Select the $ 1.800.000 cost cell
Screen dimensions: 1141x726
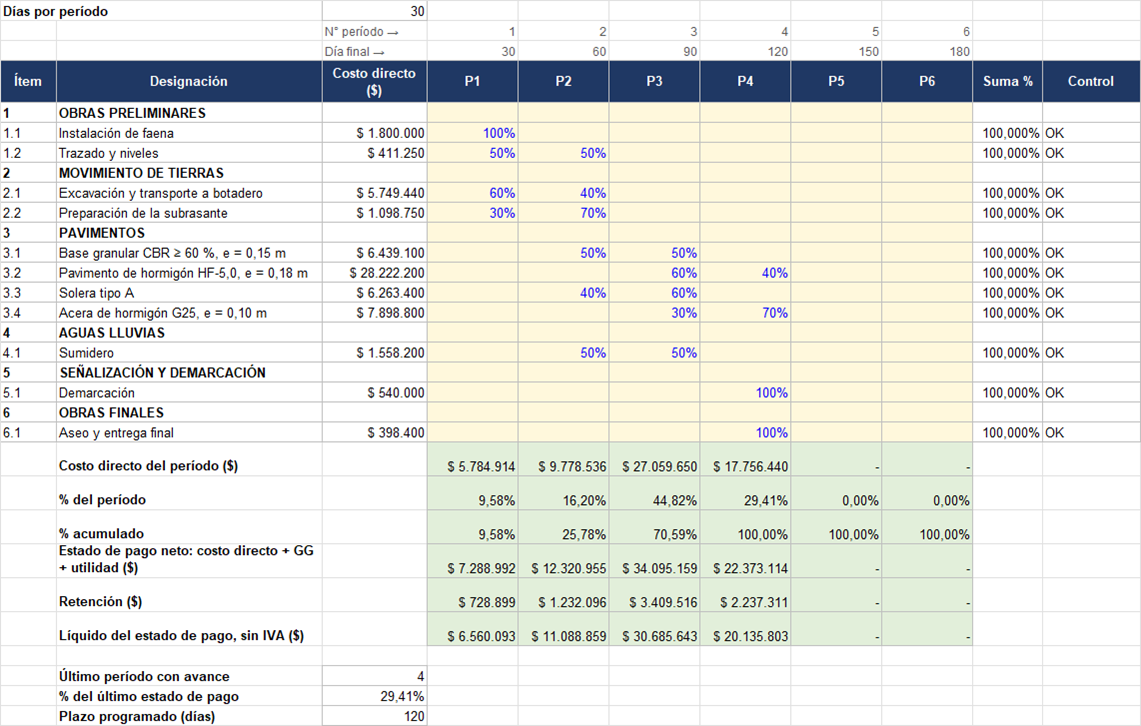click(x=375, y=133)
